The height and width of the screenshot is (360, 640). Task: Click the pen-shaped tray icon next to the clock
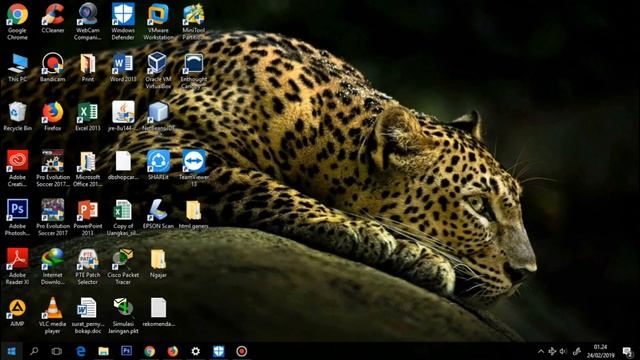click(577, 351)
